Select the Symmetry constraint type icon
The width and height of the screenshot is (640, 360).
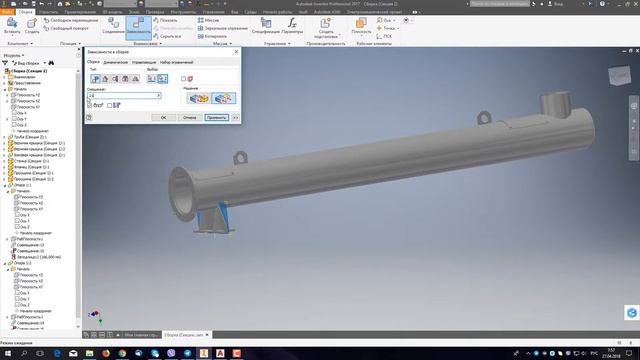click(x=135, y=79)
